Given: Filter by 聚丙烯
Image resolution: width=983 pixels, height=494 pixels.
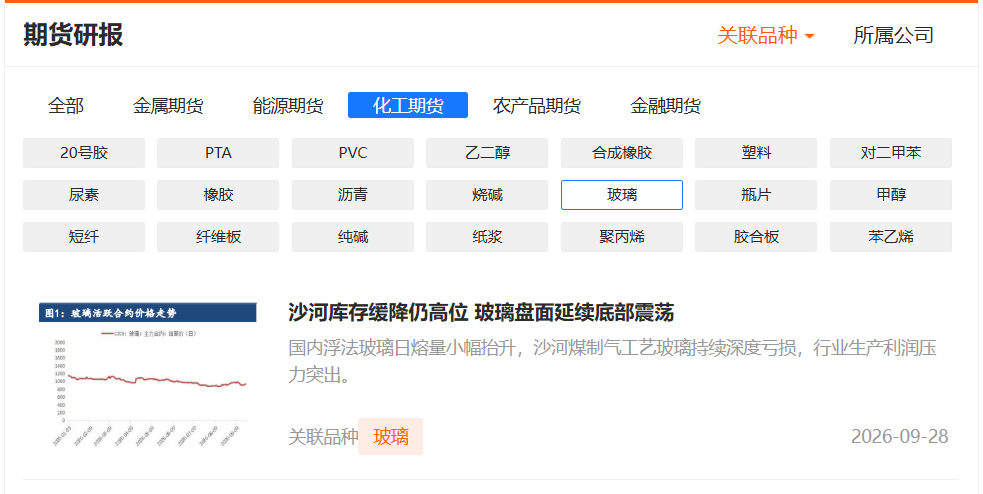Looking at the screenshot, I should [622, 237].
